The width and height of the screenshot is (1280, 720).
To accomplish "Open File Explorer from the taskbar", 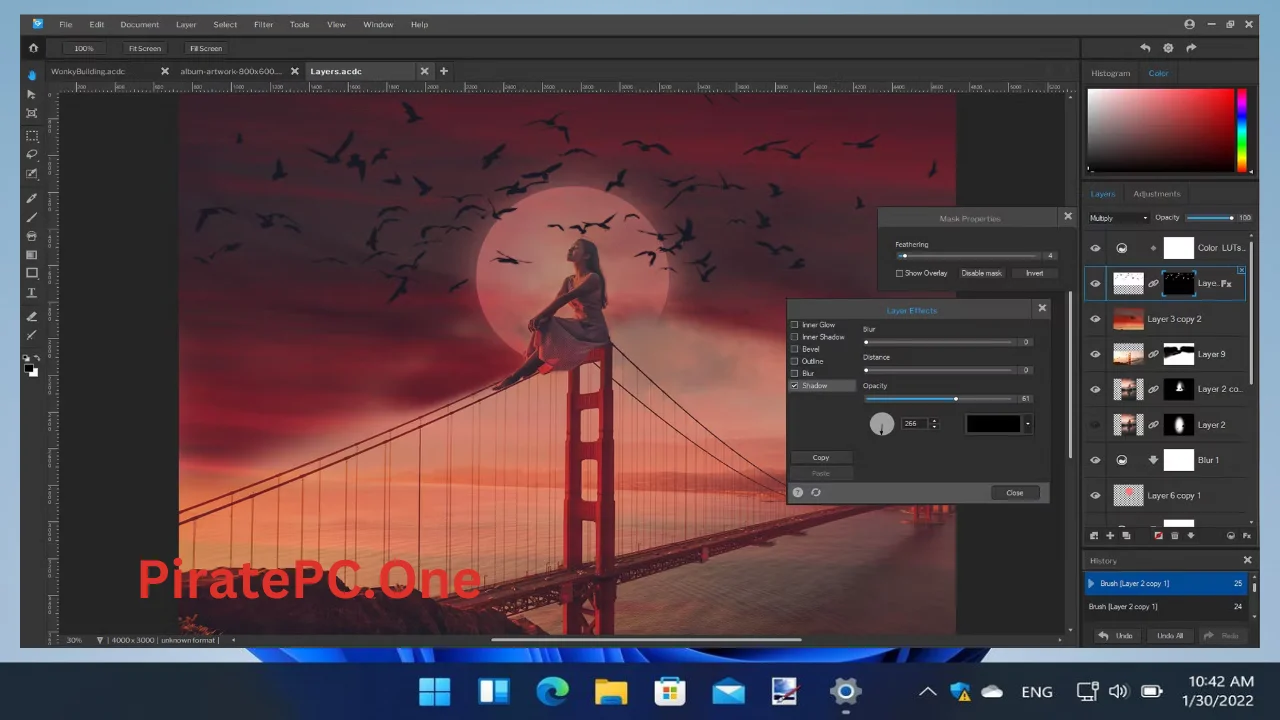I will 611,691.
